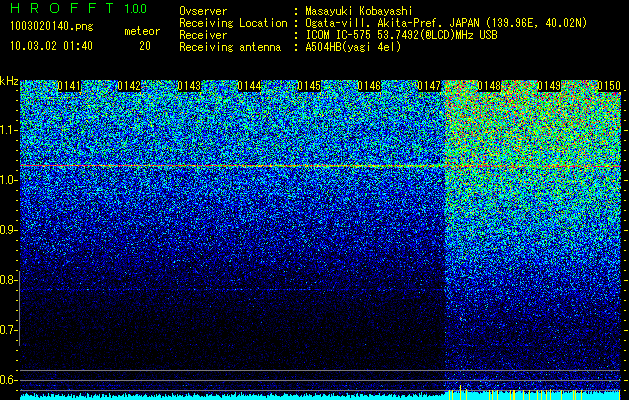
Task: Click the 0147 time marker
Action: tap(429, 86)
